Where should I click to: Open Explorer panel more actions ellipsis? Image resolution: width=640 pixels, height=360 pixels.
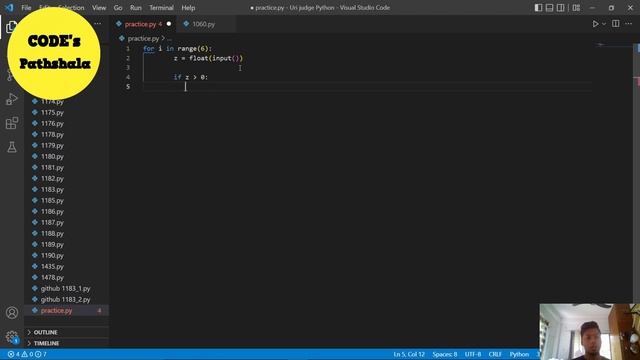pyautogui.click(x=98, y=24)
